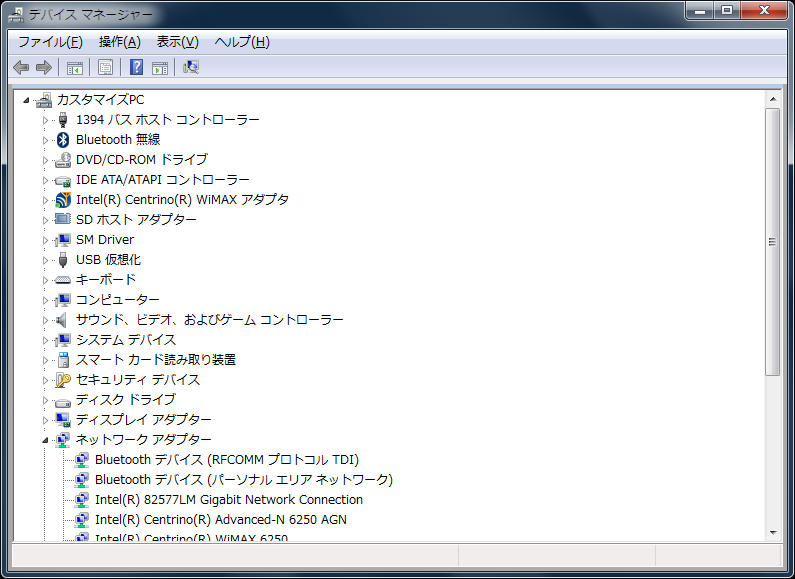The height and width of the screenshot is (579, 795).
Task: Click the ディスク ドライブ icon
Action: click(x=63, y=402)
